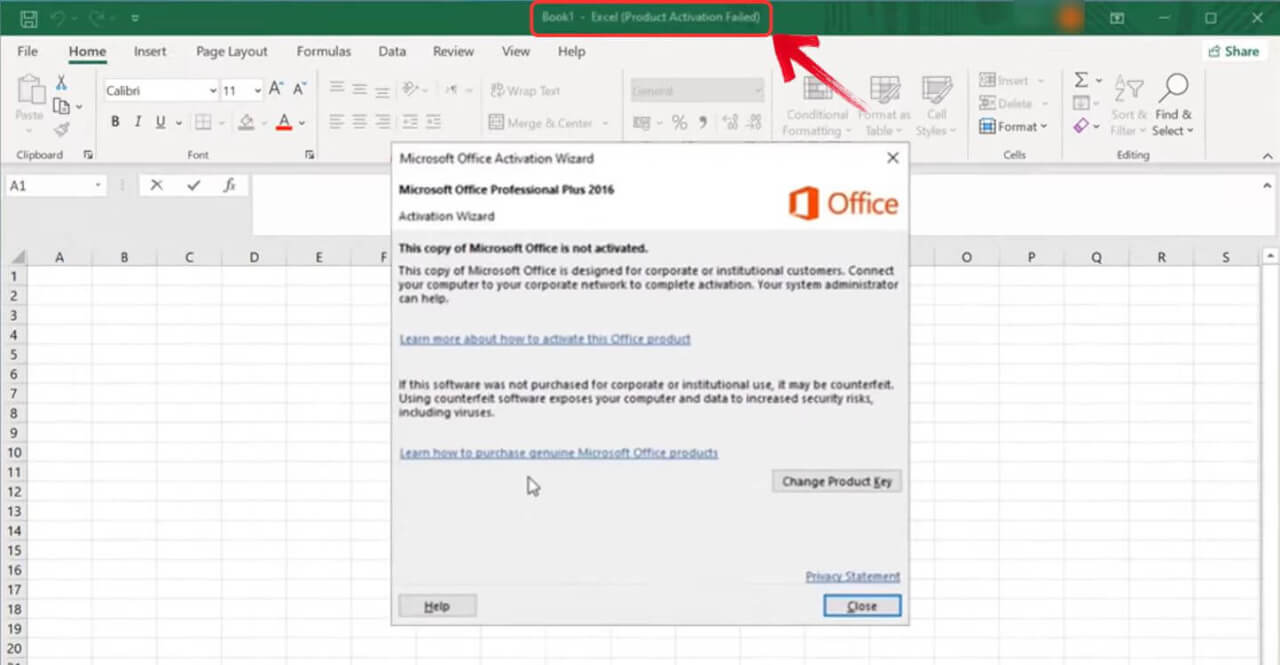Open Find & Select
The height and width of the screenshot is (665, 1280).
pyautogui.click(x=1173, y=105)
